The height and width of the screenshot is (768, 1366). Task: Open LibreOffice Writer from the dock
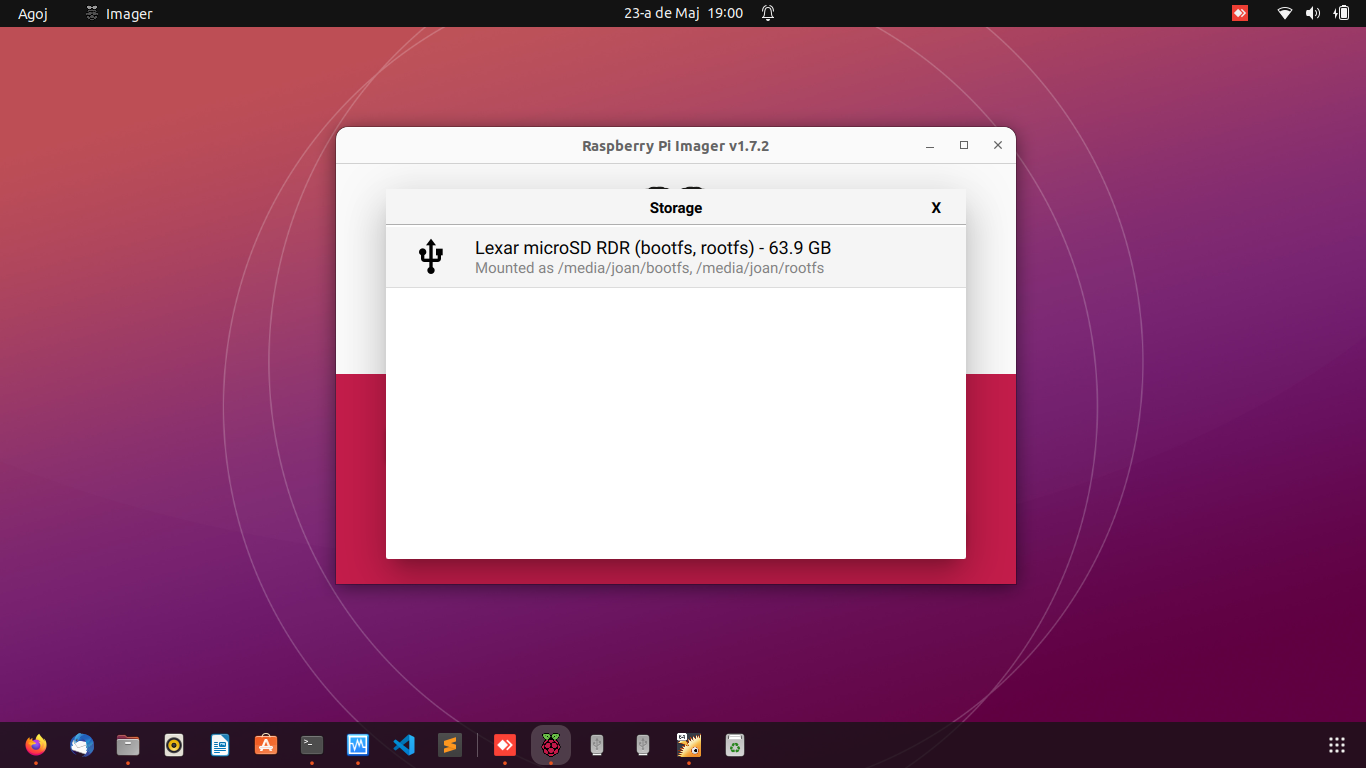click(220, 745)
